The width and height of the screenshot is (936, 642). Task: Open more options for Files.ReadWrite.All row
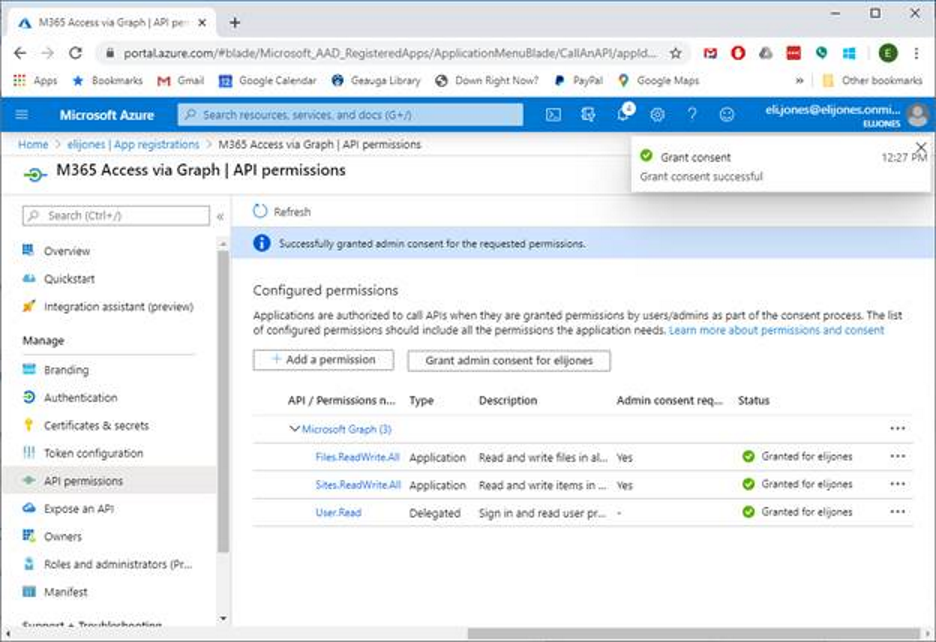tap(897, 456)
